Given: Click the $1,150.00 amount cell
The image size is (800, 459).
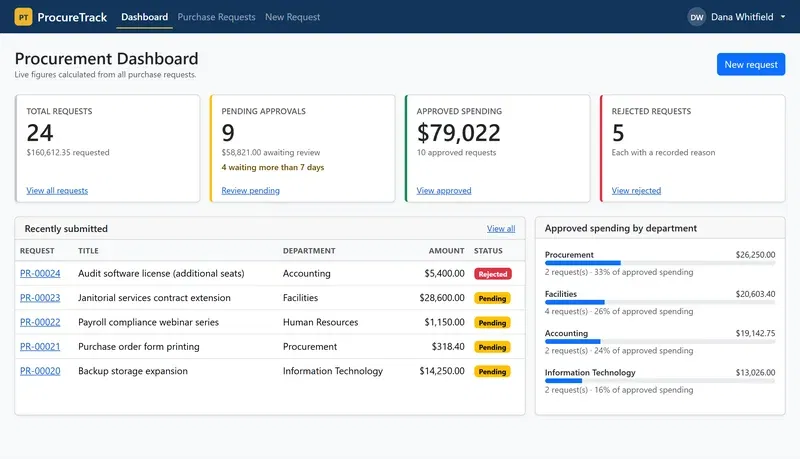Looking at the screenshot, I should point(444,322).
